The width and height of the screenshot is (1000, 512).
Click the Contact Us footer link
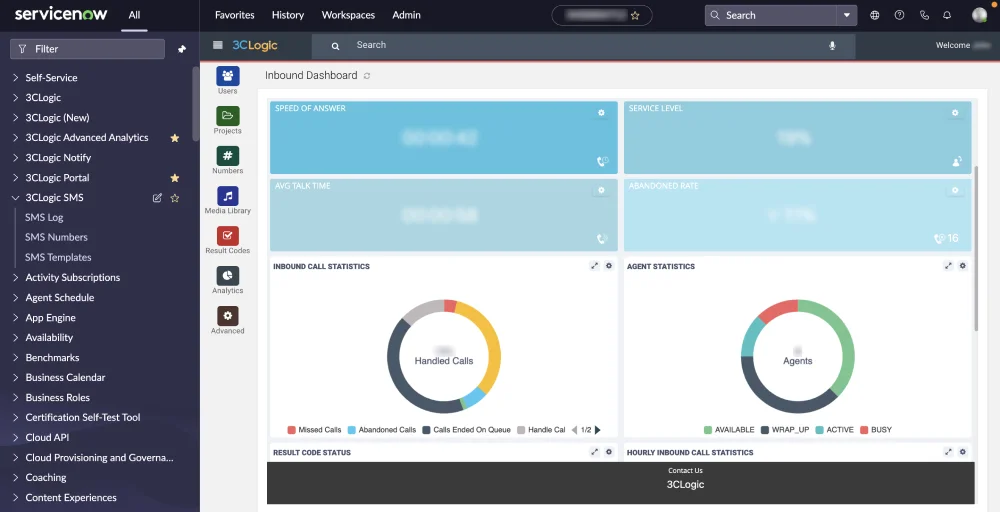point(685,471)
